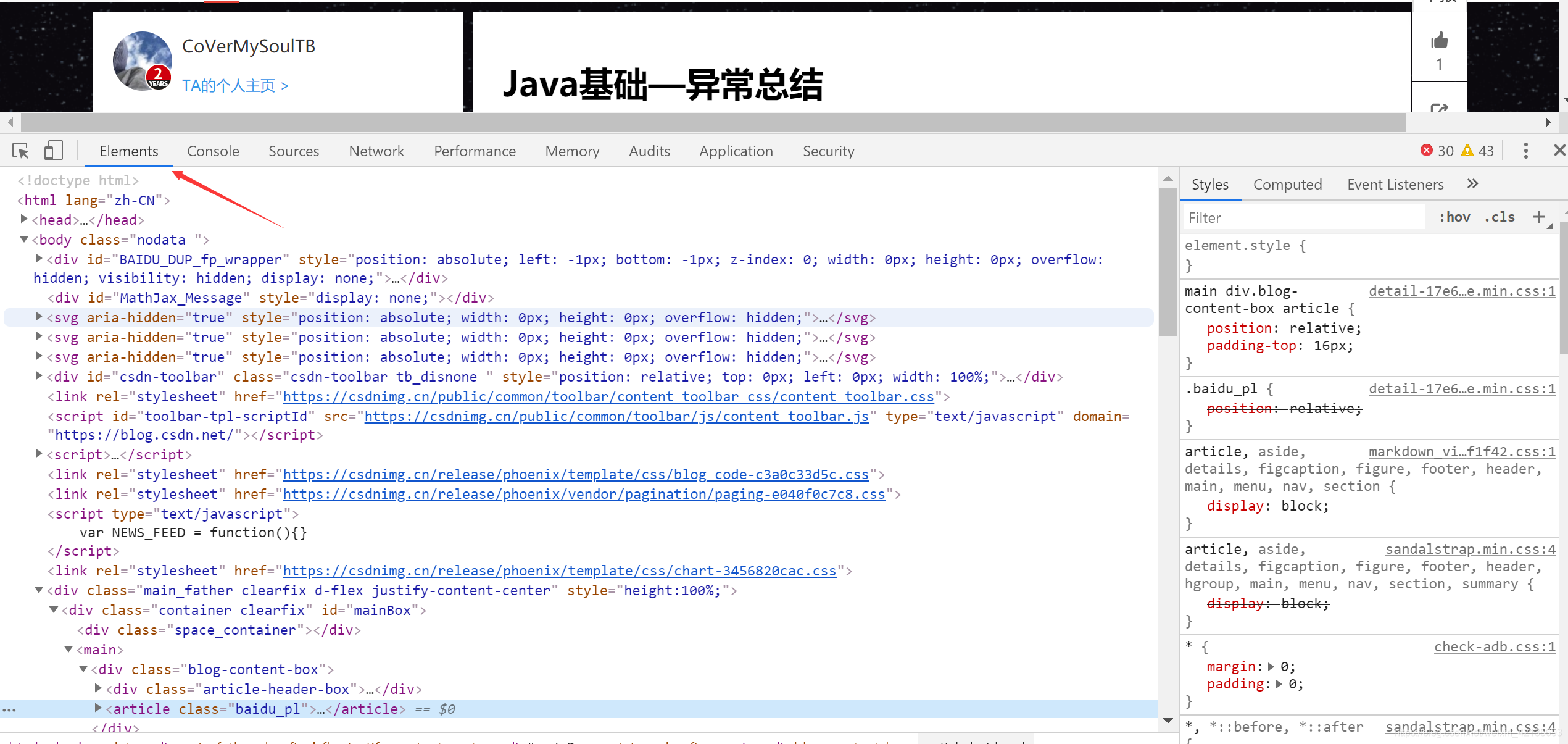Open Event Listeners tab
The width and height of the screenshot is (1568, 744).
tap(1395, 185)
